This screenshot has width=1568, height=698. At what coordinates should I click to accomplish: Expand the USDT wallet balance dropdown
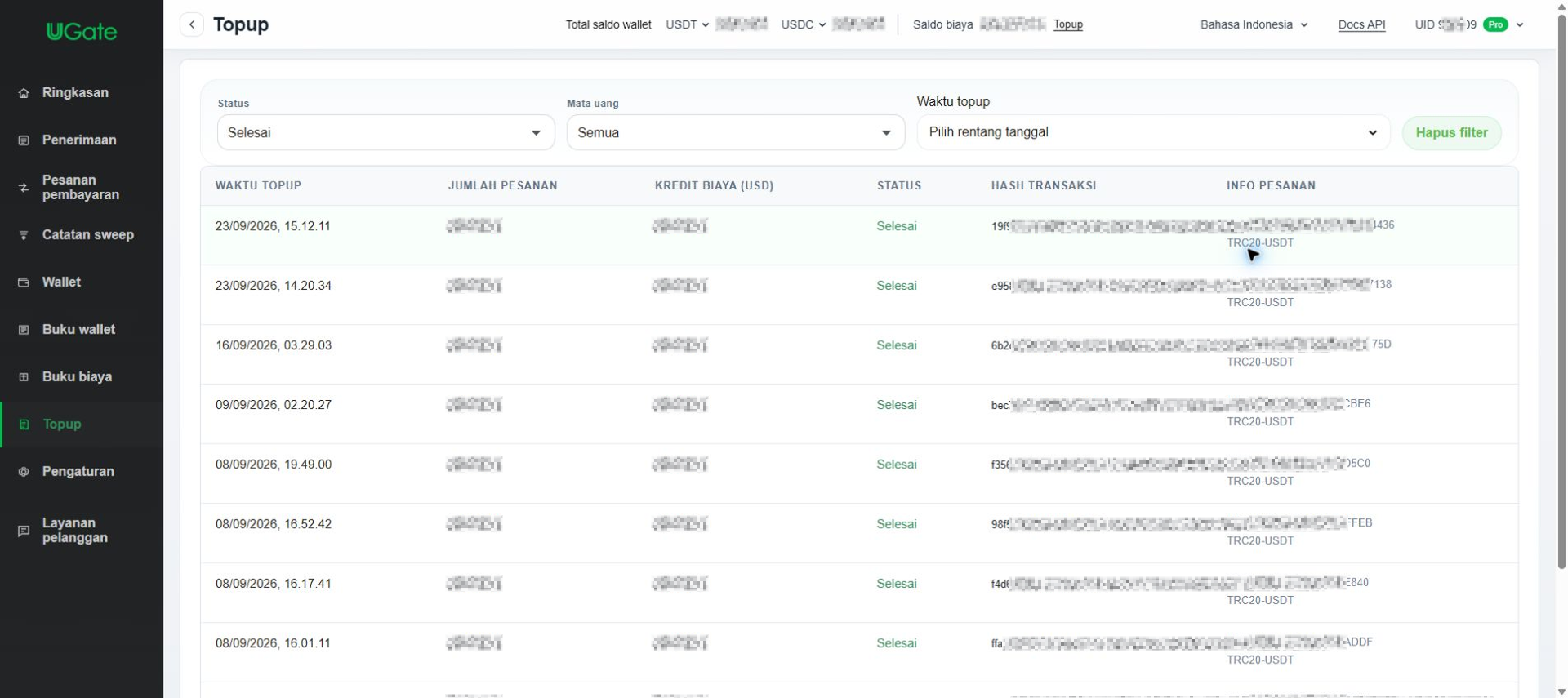(x=688, y=24)
